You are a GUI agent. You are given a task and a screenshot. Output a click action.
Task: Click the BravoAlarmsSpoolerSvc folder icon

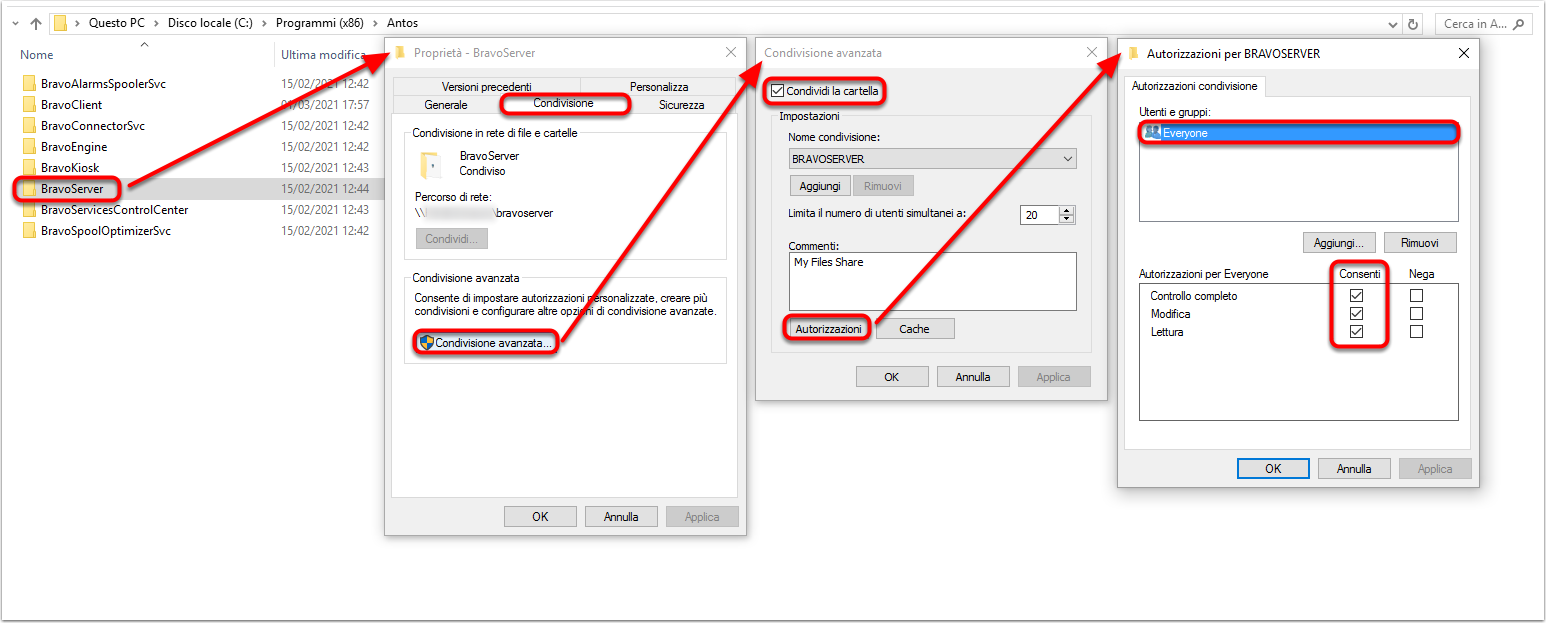tap(29, 84)
